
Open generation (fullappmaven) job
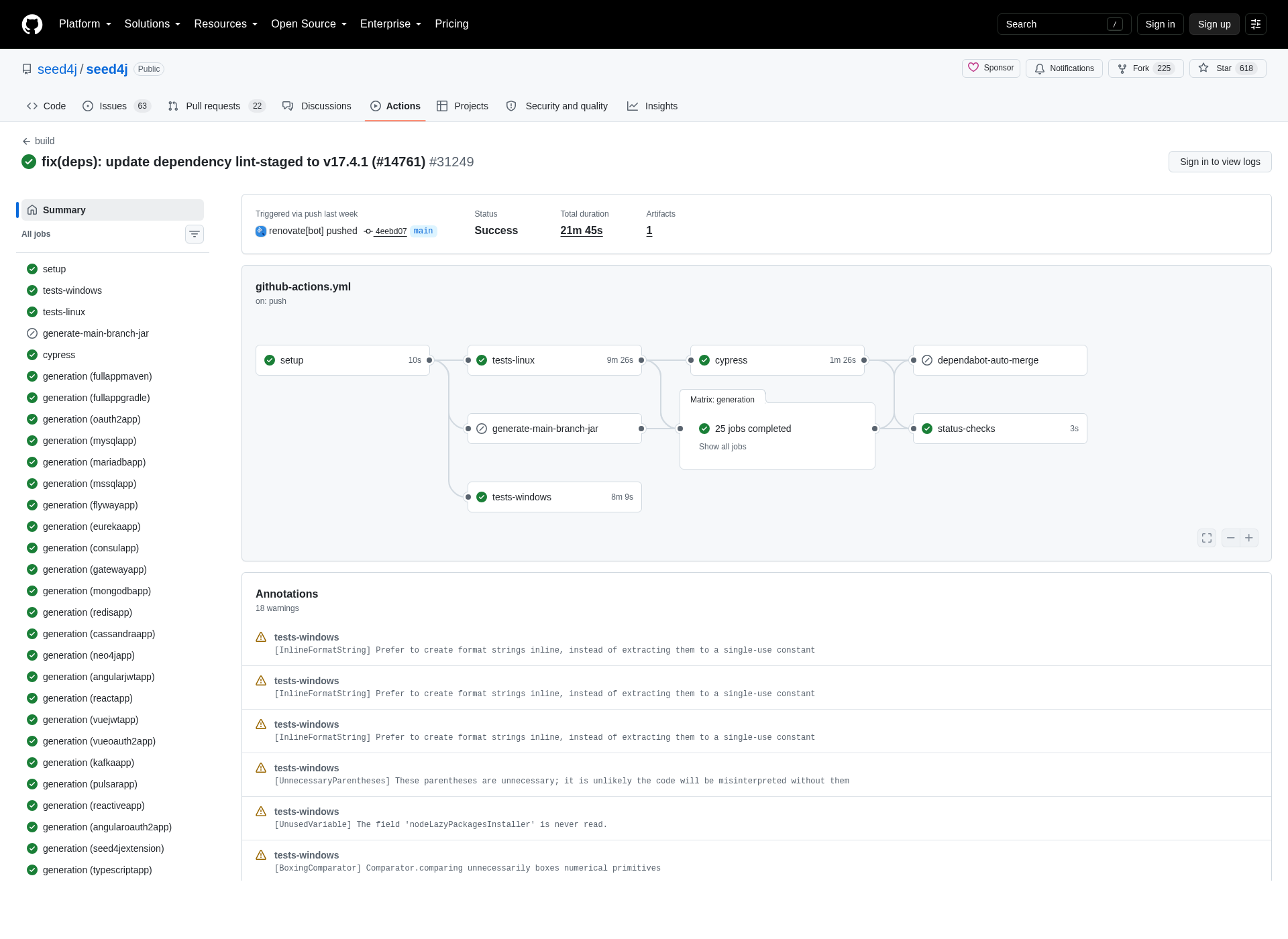pyautogui.click(x=113, y=376)
